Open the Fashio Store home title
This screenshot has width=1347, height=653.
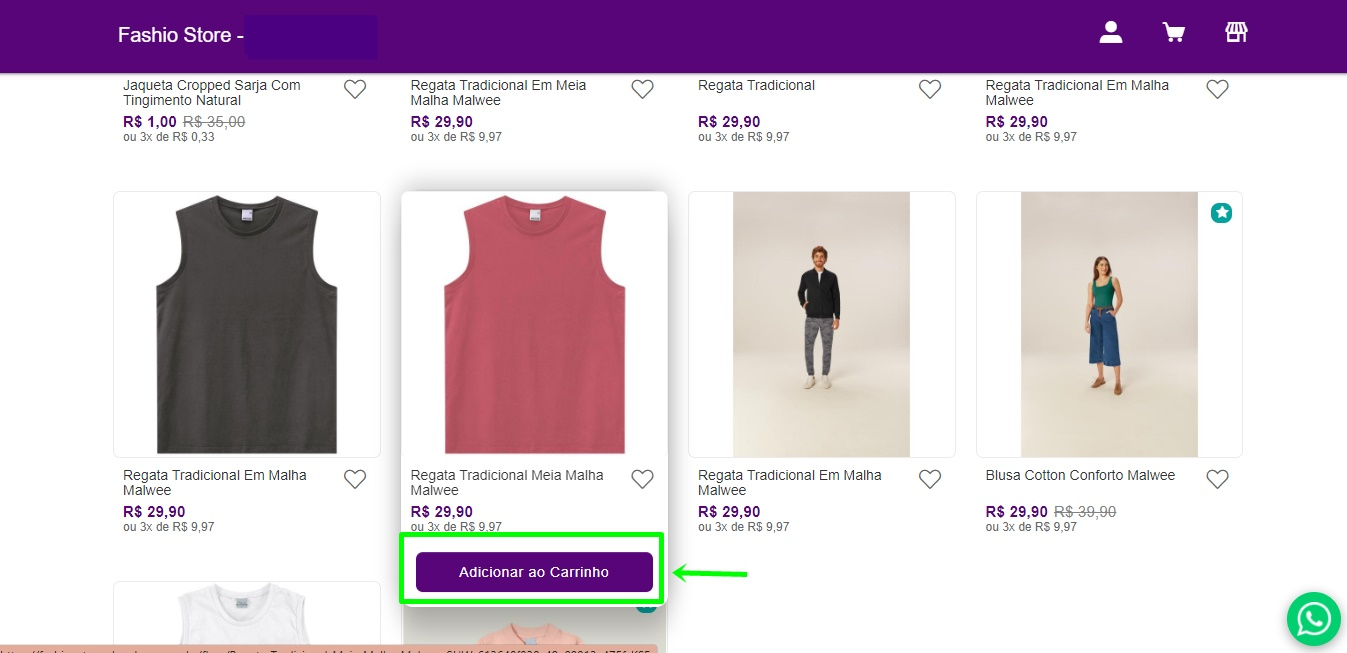coord(174,35)
